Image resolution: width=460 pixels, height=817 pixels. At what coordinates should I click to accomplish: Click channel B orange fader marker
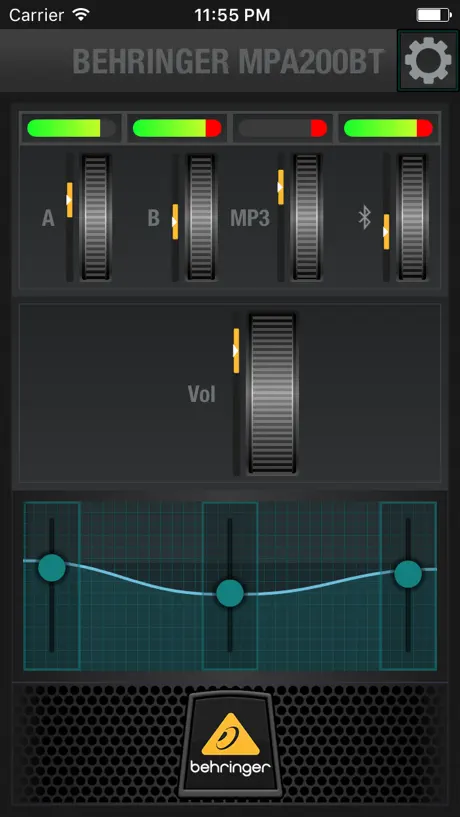click(175, 221)
